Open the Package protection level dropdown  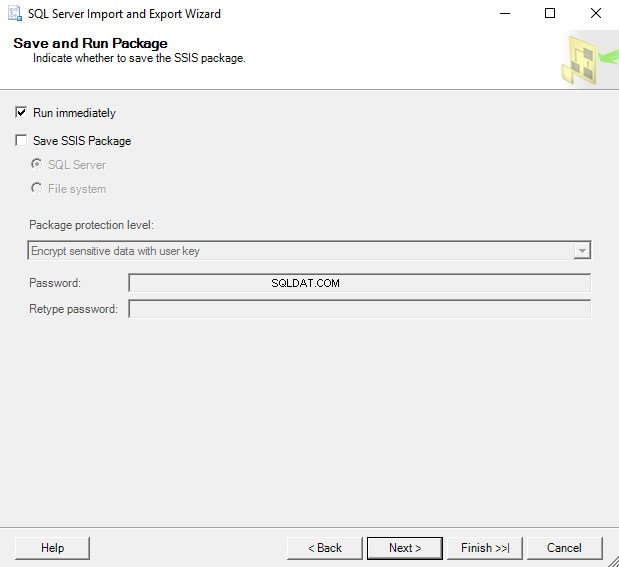(309, 250)
